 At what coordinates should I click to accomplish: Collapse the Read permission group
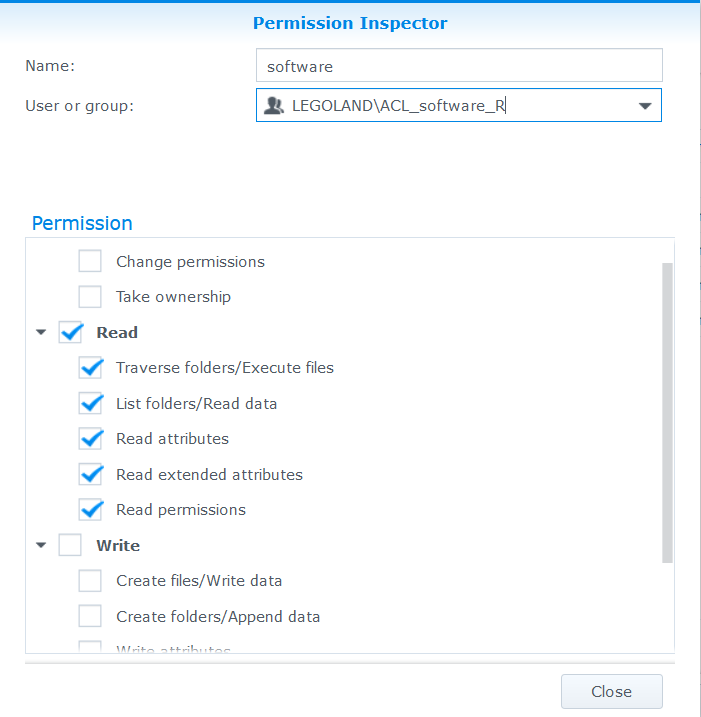pyautogui.click(x=41, y=333)
